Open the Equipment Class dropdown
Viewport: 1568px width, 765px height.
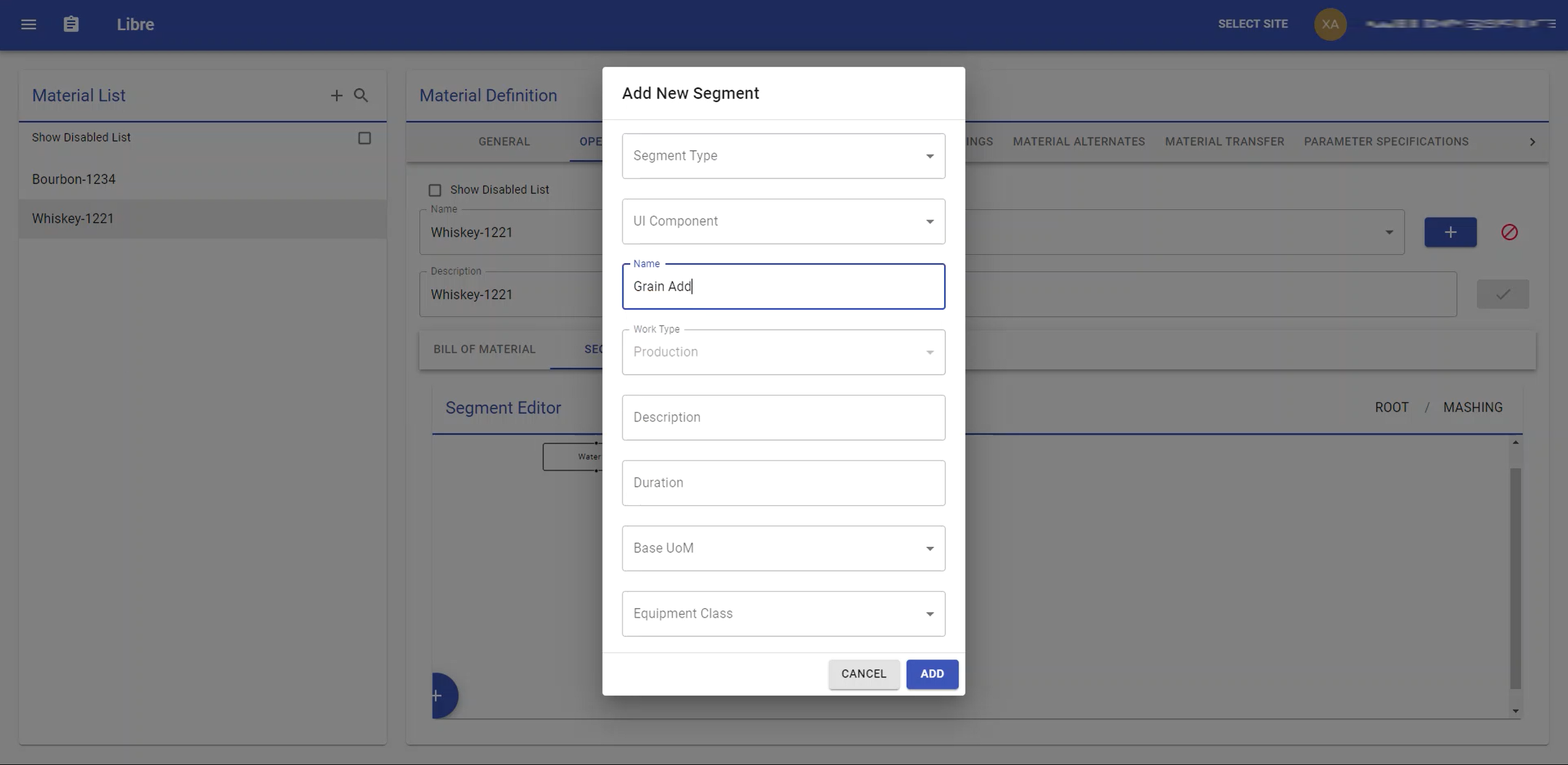click(x=783, y=614)
